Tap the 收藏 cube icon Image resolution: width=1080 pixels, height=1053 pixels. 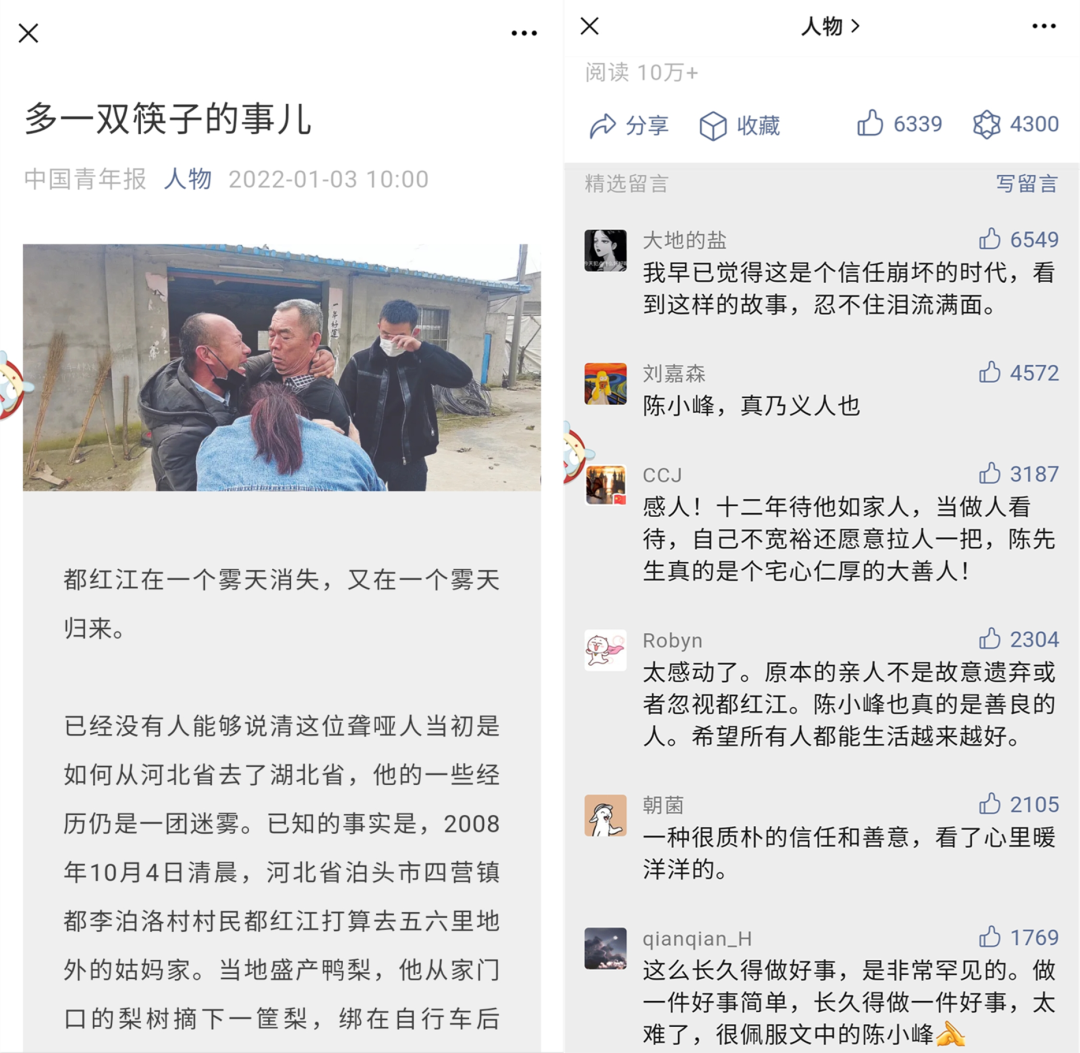click(x=713, y=126)
